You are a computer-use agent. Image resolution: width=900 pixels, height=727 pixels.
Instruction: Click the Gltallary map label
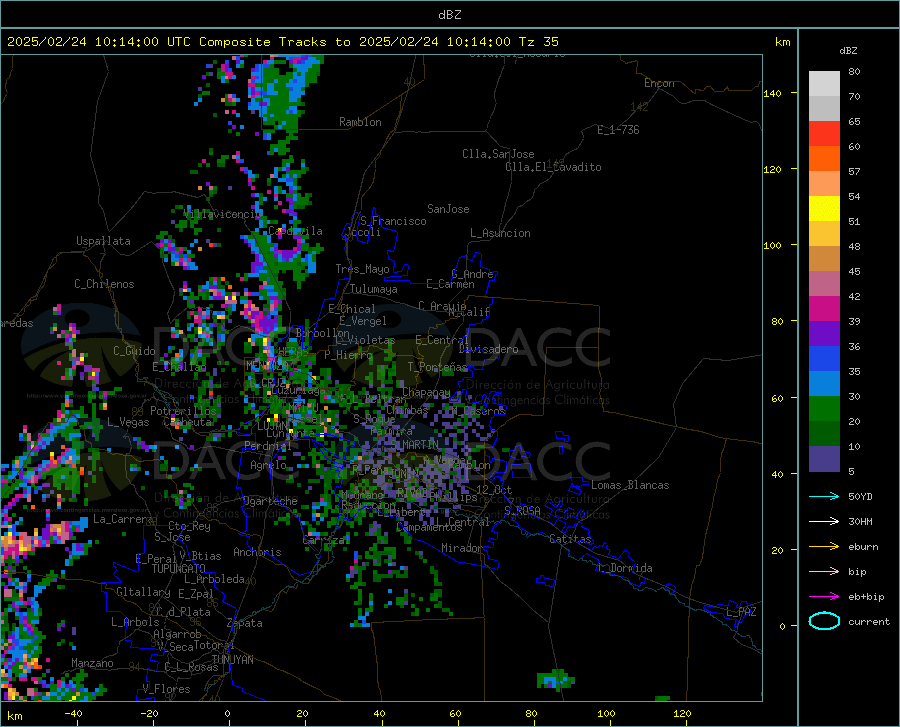click(143, 592)
